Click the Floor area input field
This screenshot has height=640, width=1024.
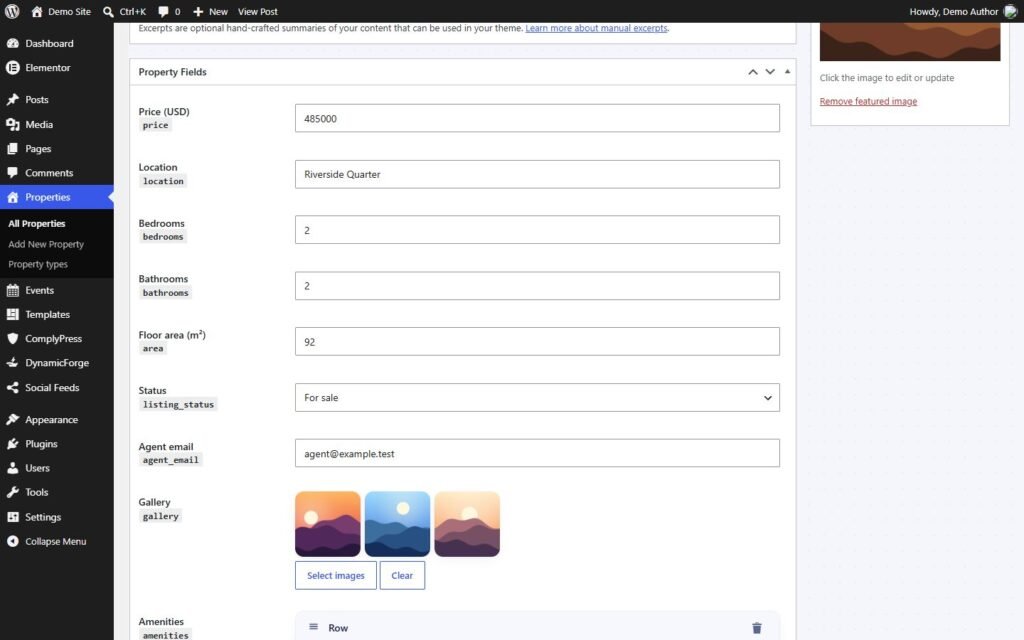coord(537,342)
